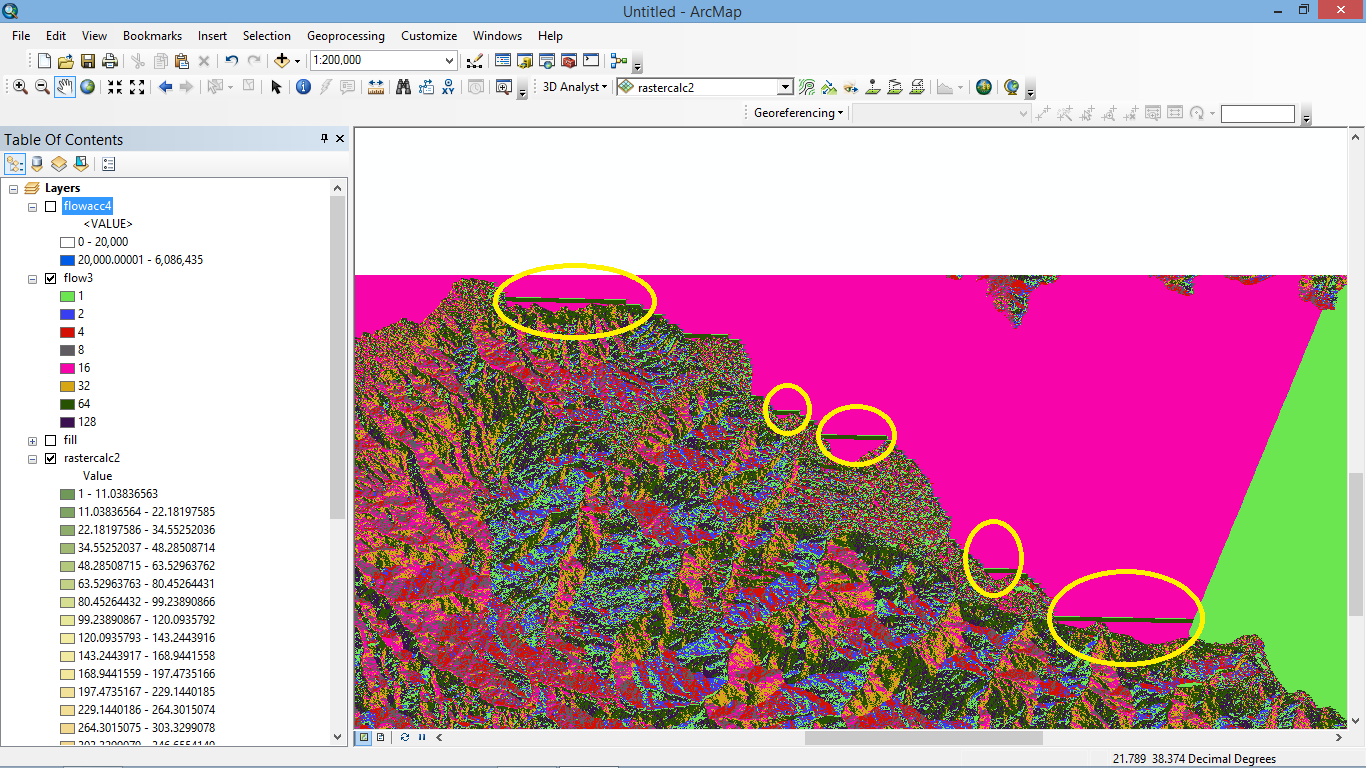Open the Georeferencing dropdown menu
1366x768 pixels.
pyautogui.click(x=799, y=113)
